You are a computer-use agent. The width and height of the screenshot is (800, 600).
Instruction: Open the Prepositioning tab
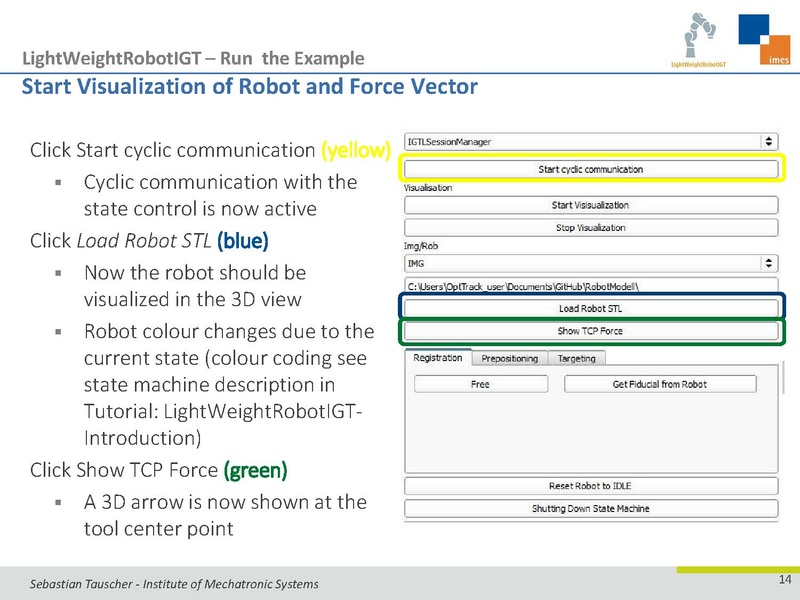coord(509,358)
